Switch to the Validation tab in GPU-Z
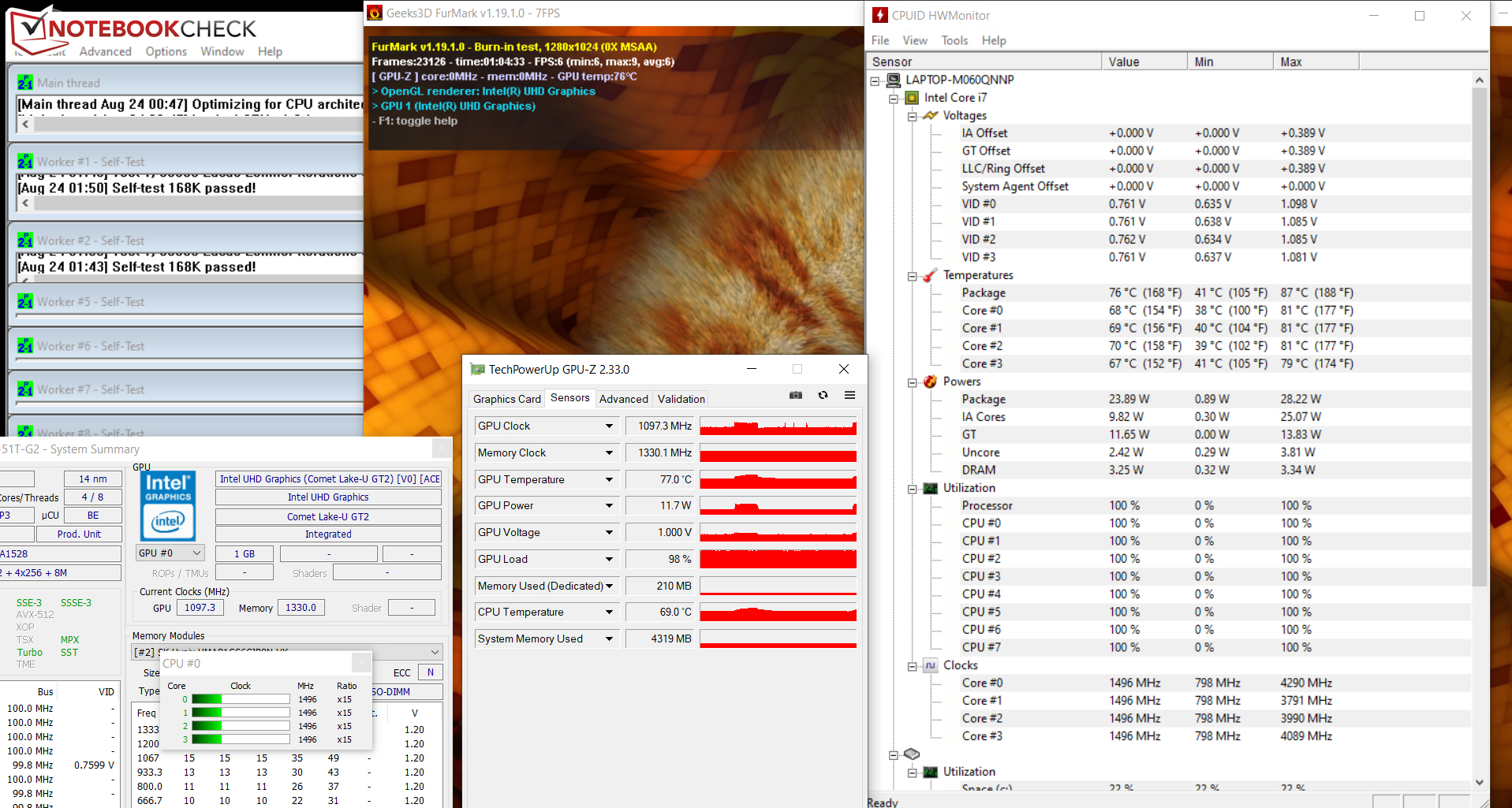The height and width of the screenshot is (808, 1512). pyautogui.click(x=681, y=399)
